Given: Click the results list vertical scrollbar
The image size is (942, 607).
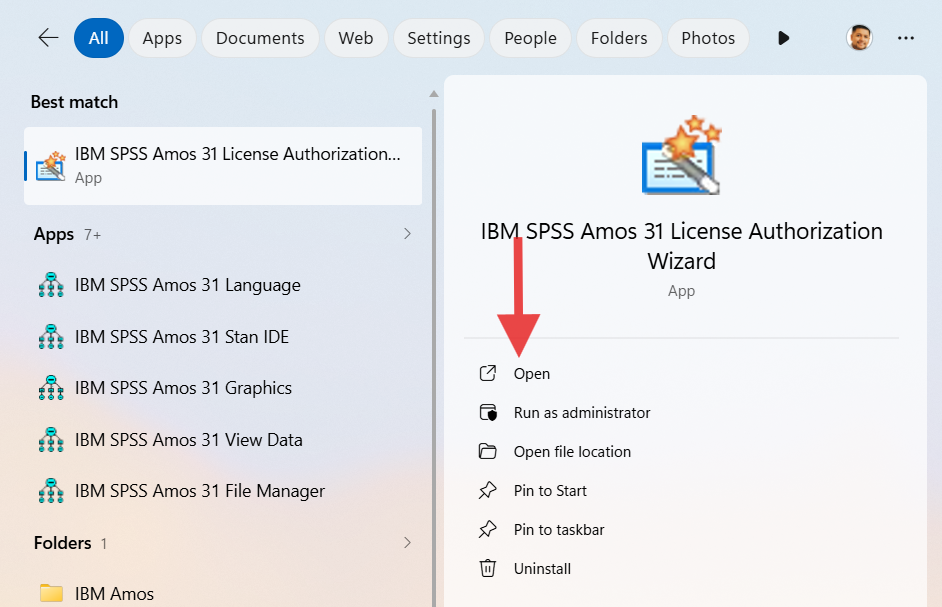Looking at the screenshot, I should (434, 358).
